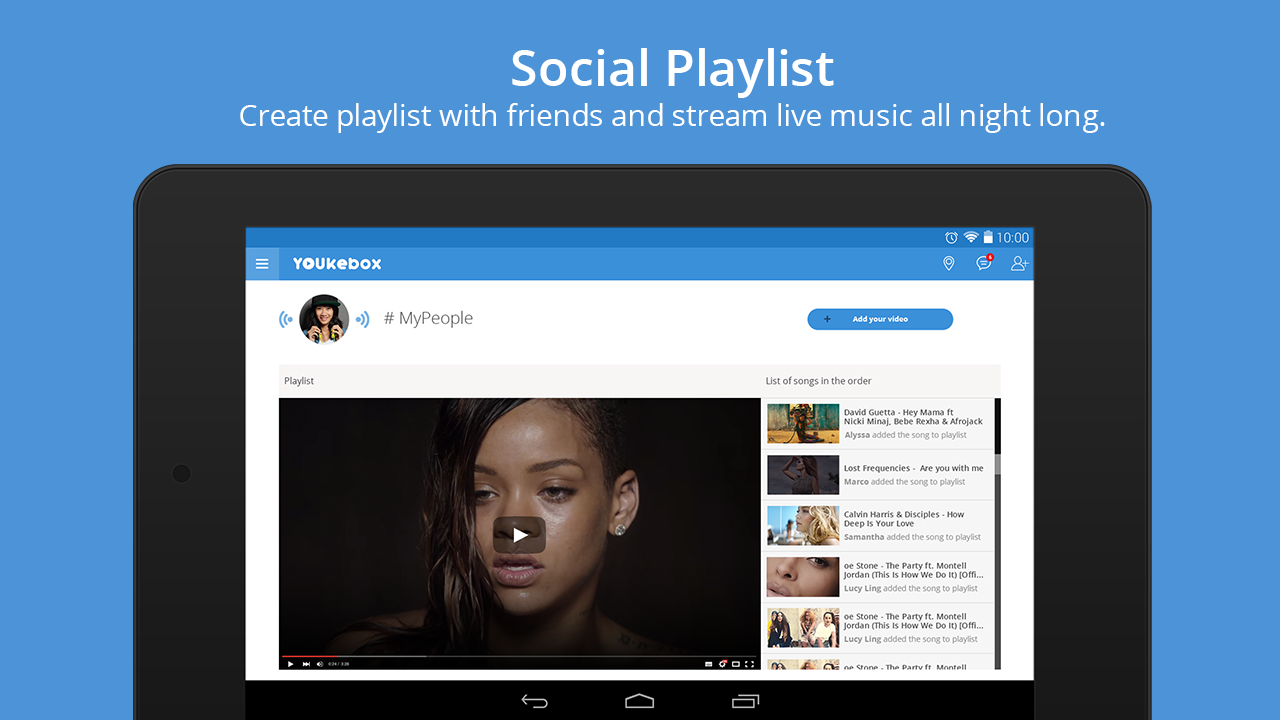Select Calvin Harris How Deep thumbnail
This screenshot has width=1280, height=720.
pyautogui.click(x=803, y=526)
